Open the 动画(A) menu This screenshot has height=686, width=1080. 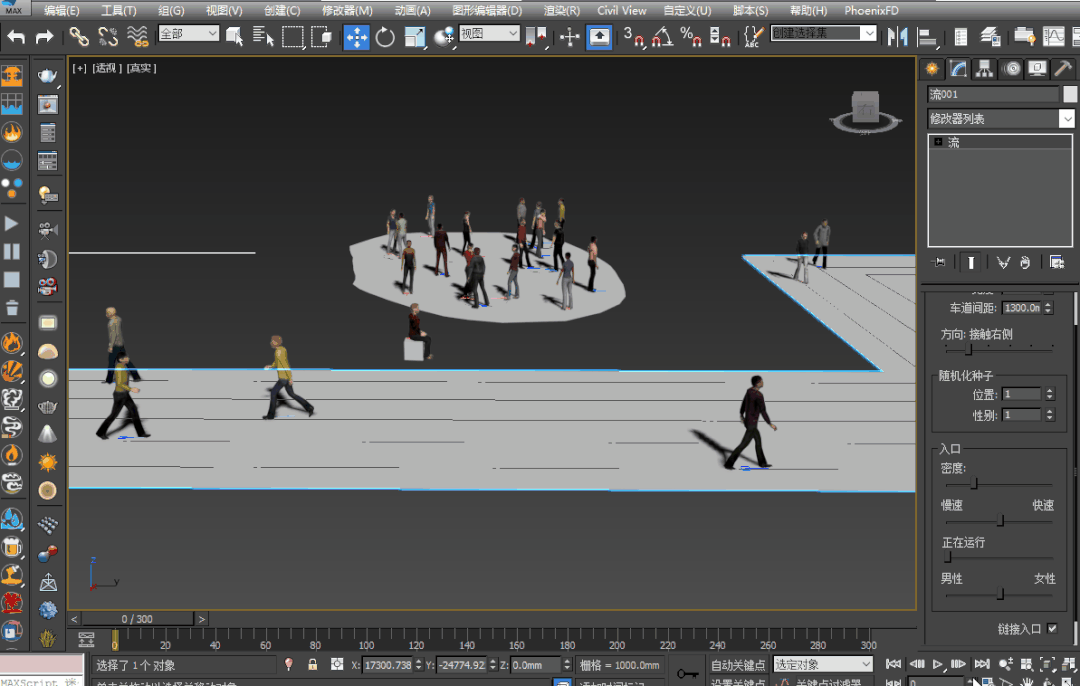click(x=411, y=10)
